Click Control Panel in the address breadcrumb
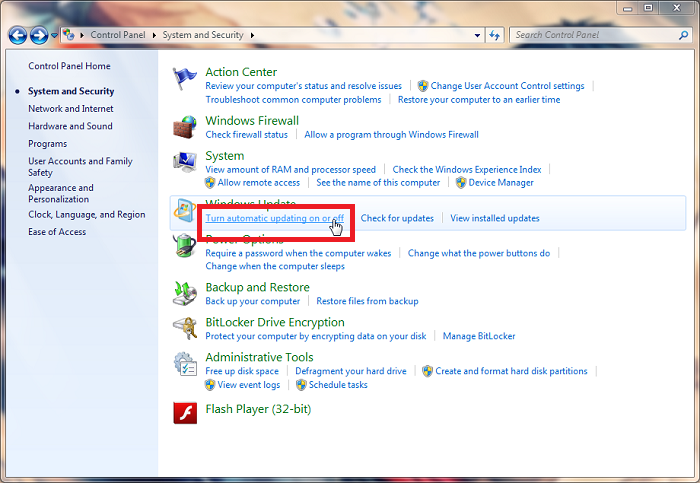Image resolution: width=700 pixels, height=483 pixels. tap(118, 35)
